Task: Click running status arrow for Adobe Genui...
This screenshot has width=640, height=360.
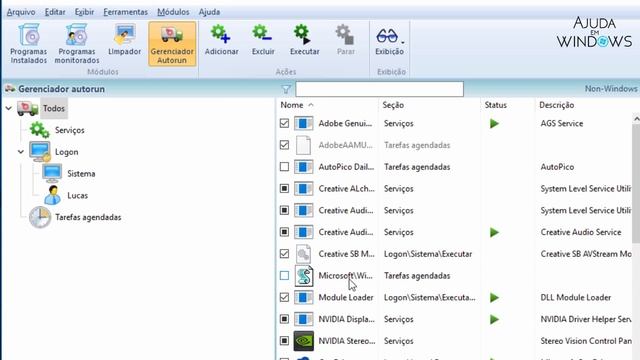Action: 494,123
